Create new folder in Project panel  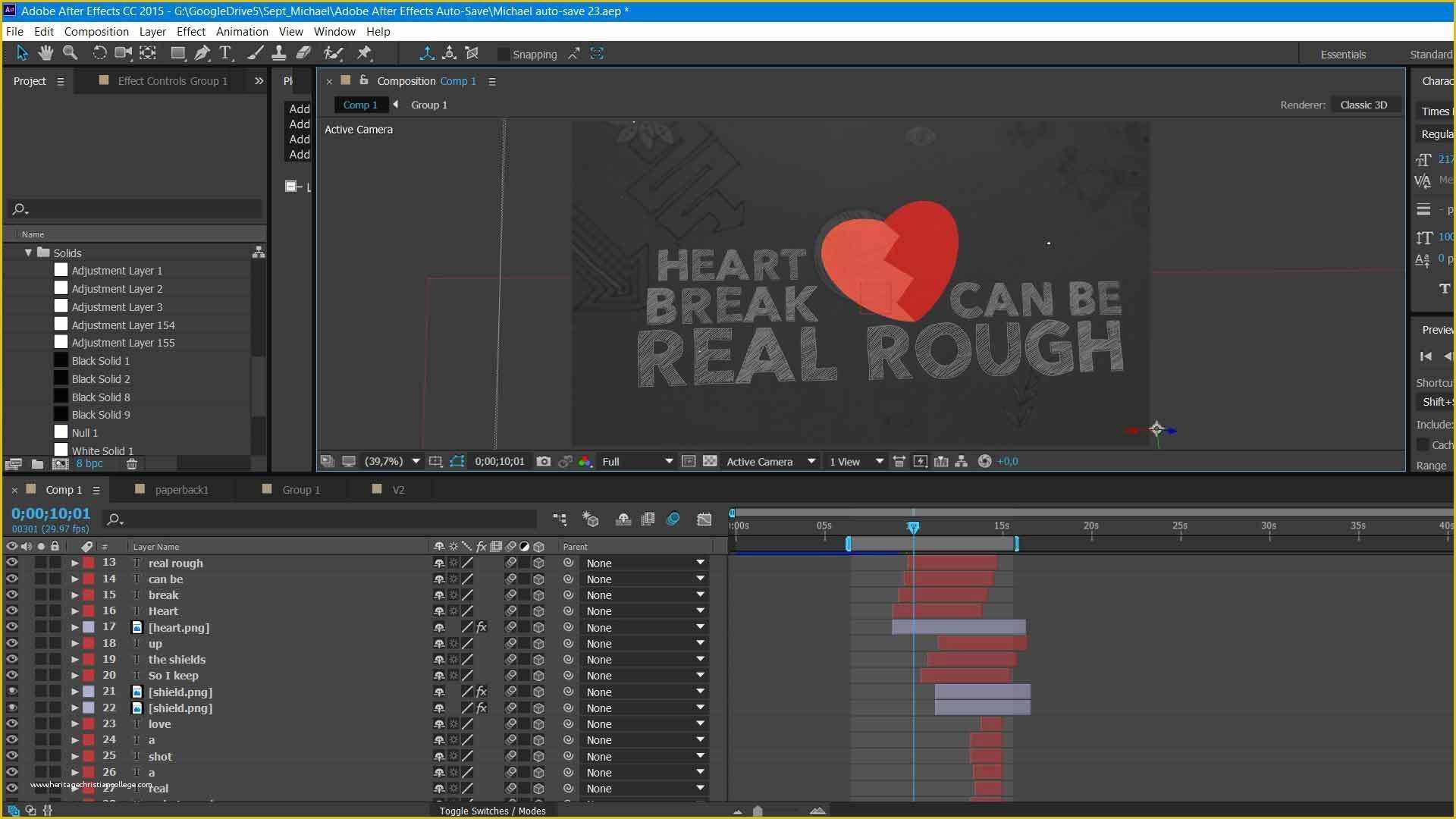tap(37, 463)
